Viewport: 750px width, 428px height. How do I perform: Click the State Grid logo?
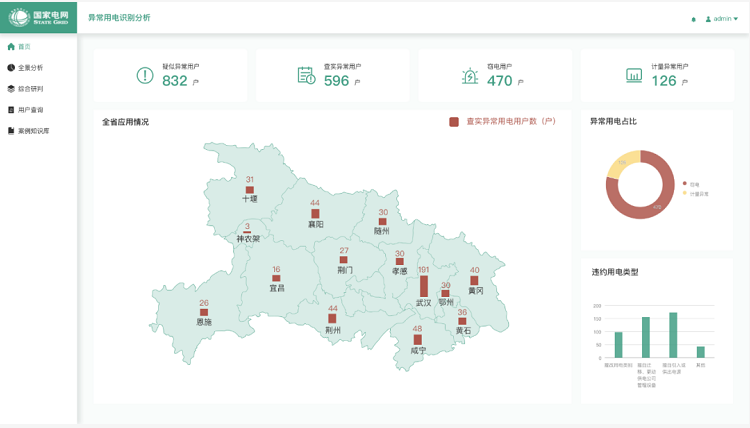click(x=38, y=16)
